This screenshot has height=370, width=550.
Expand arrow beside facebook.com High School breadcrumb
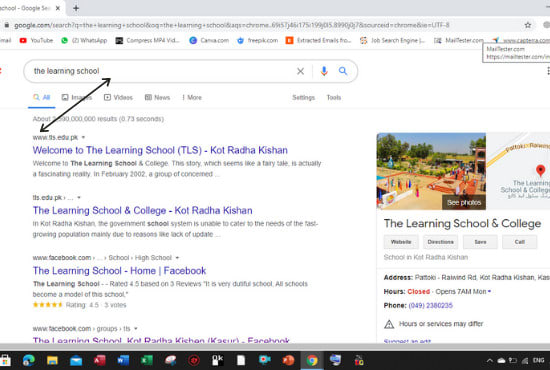point(177,258)
